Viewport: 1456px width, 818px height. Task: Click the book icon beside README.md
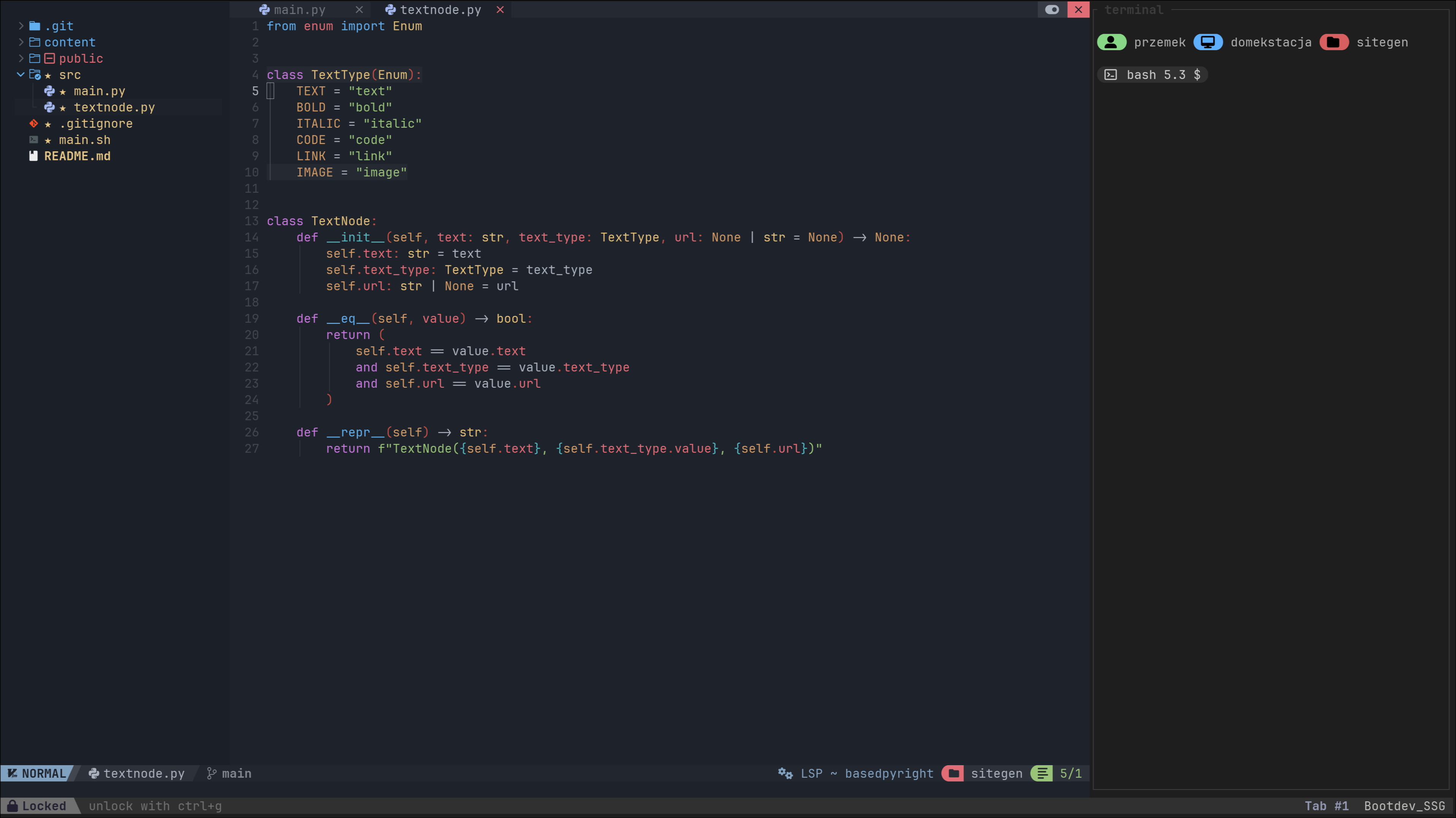pyautogui.click(x=33, y=156)
